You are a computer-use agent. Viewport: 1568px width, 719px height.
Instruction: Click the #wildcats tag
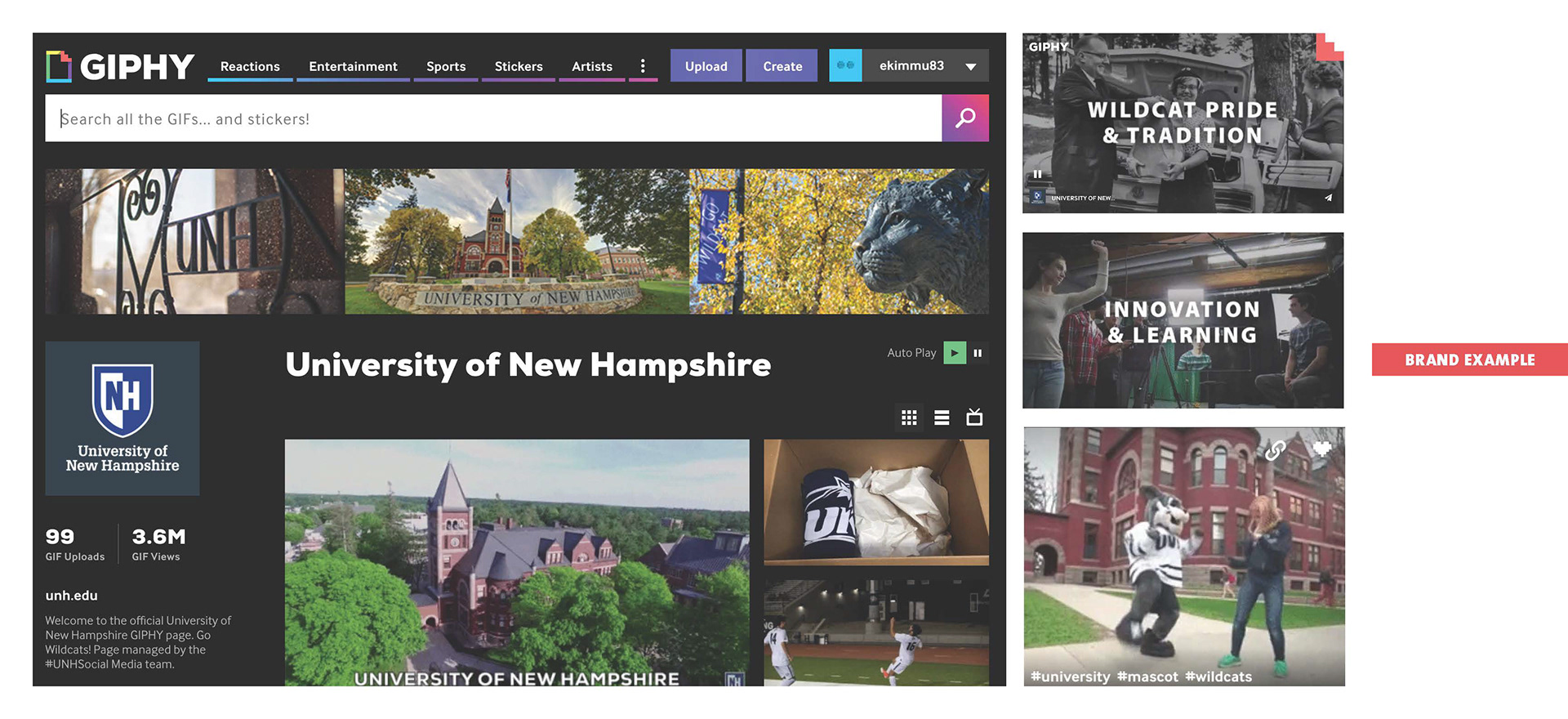point(1218,677)
